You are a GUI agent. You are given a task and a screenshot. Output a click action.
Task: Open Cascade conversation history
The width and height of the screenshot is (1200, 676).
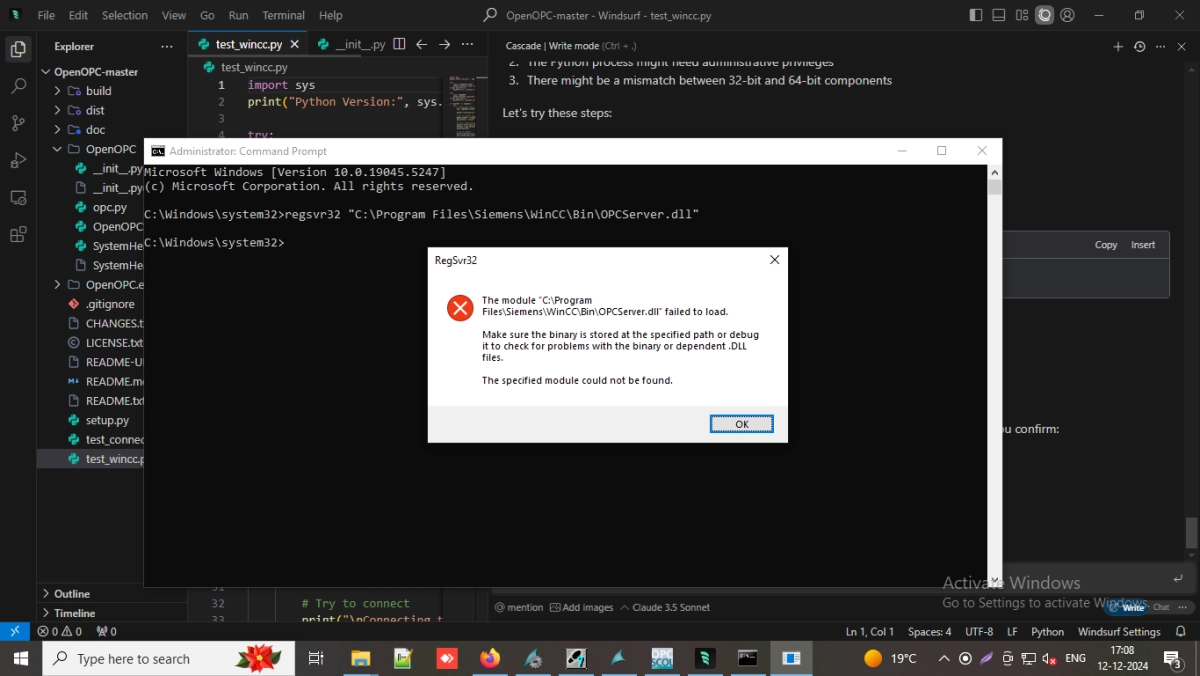(x=1139, y=46)
